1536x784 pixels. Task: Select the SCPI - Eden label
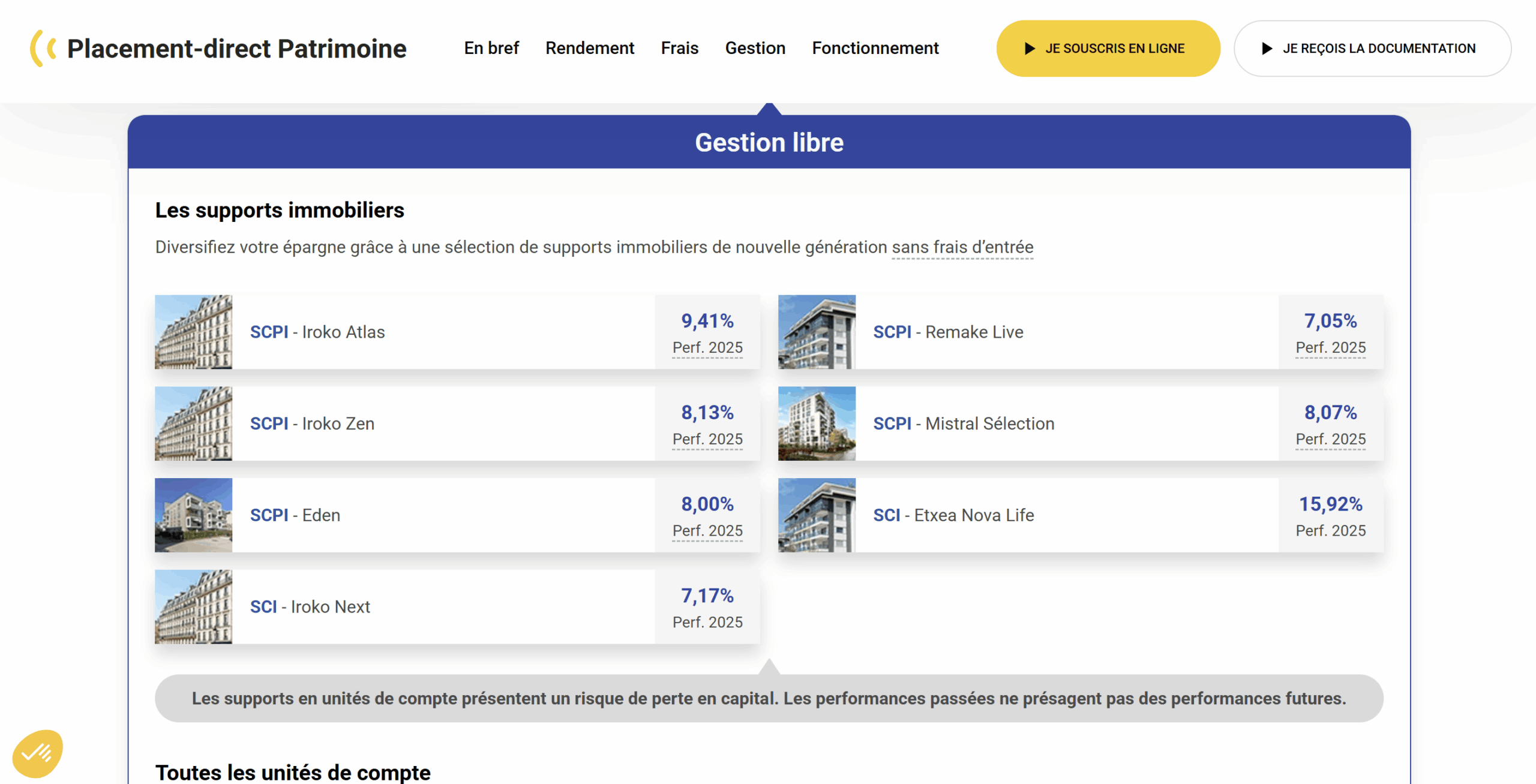(295, 515)
